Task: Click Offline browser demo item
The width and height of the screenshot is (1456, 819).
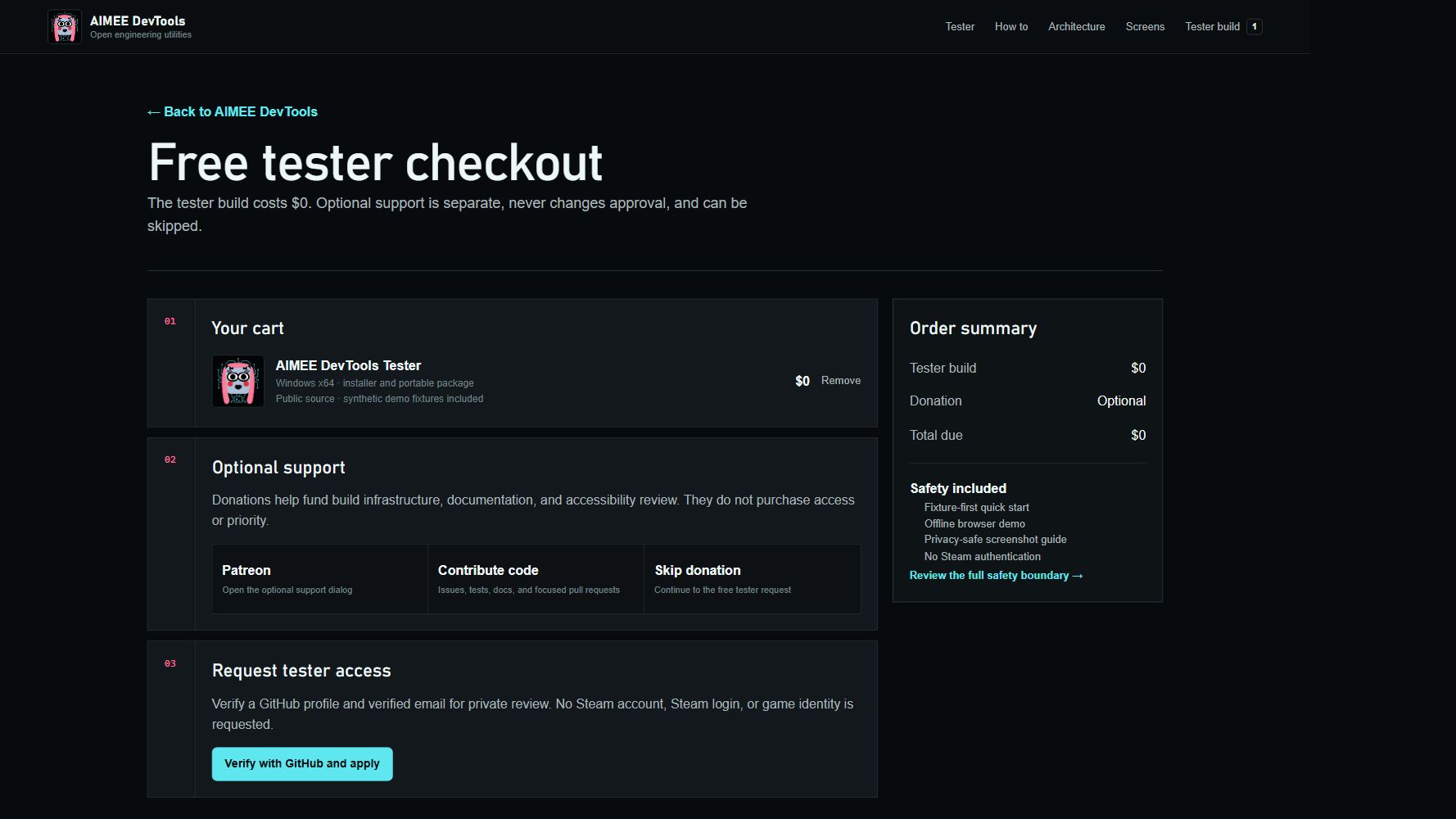Action: click(974, 524)
